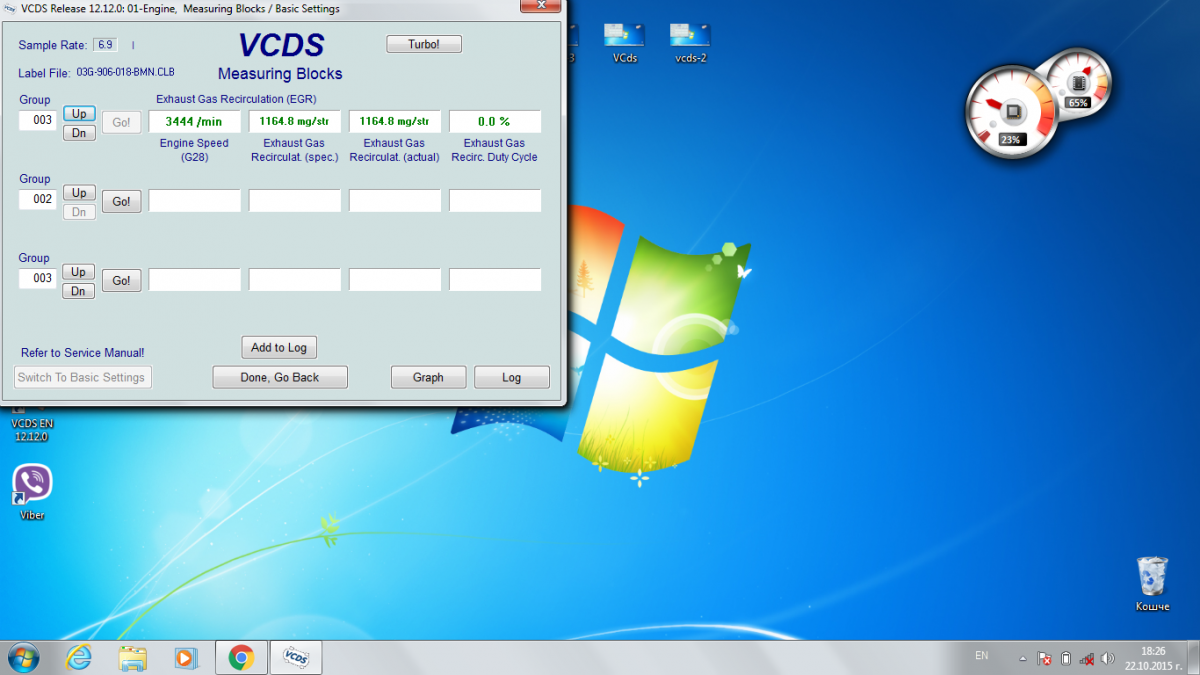This screenshot has width=1200, height=675.
Task: Open the Viber desktop shortcut
Action: (x=32, y=492)
